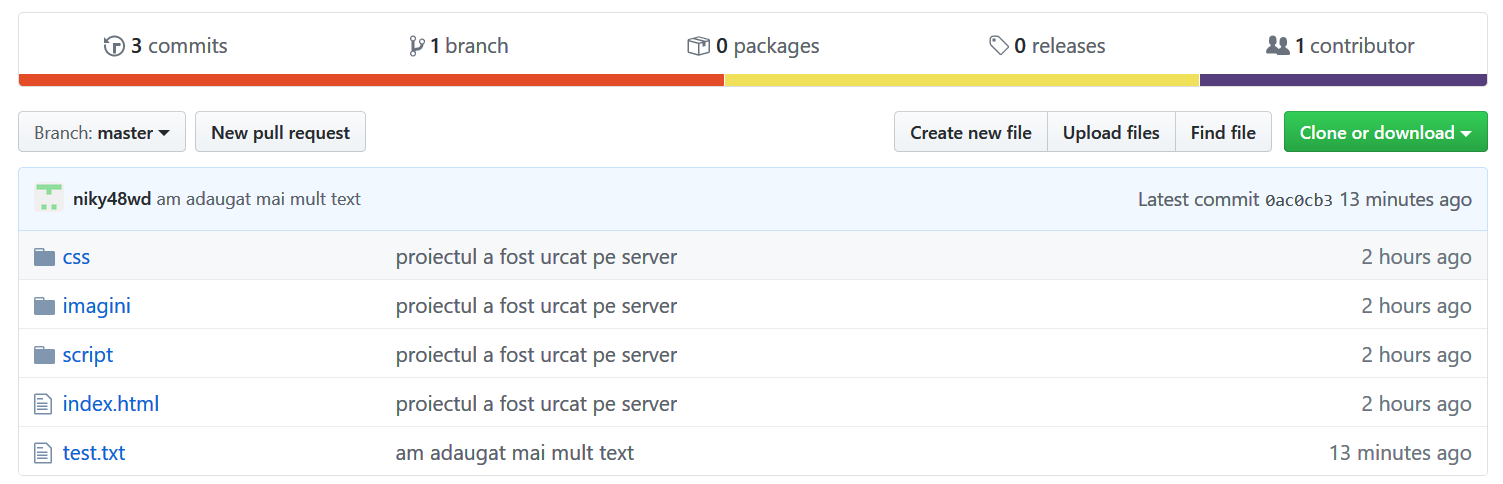Click '13 minutes ago' in the test.txt row
Viewport: 1503px width, 484px height.
(x=1400, y=453)
